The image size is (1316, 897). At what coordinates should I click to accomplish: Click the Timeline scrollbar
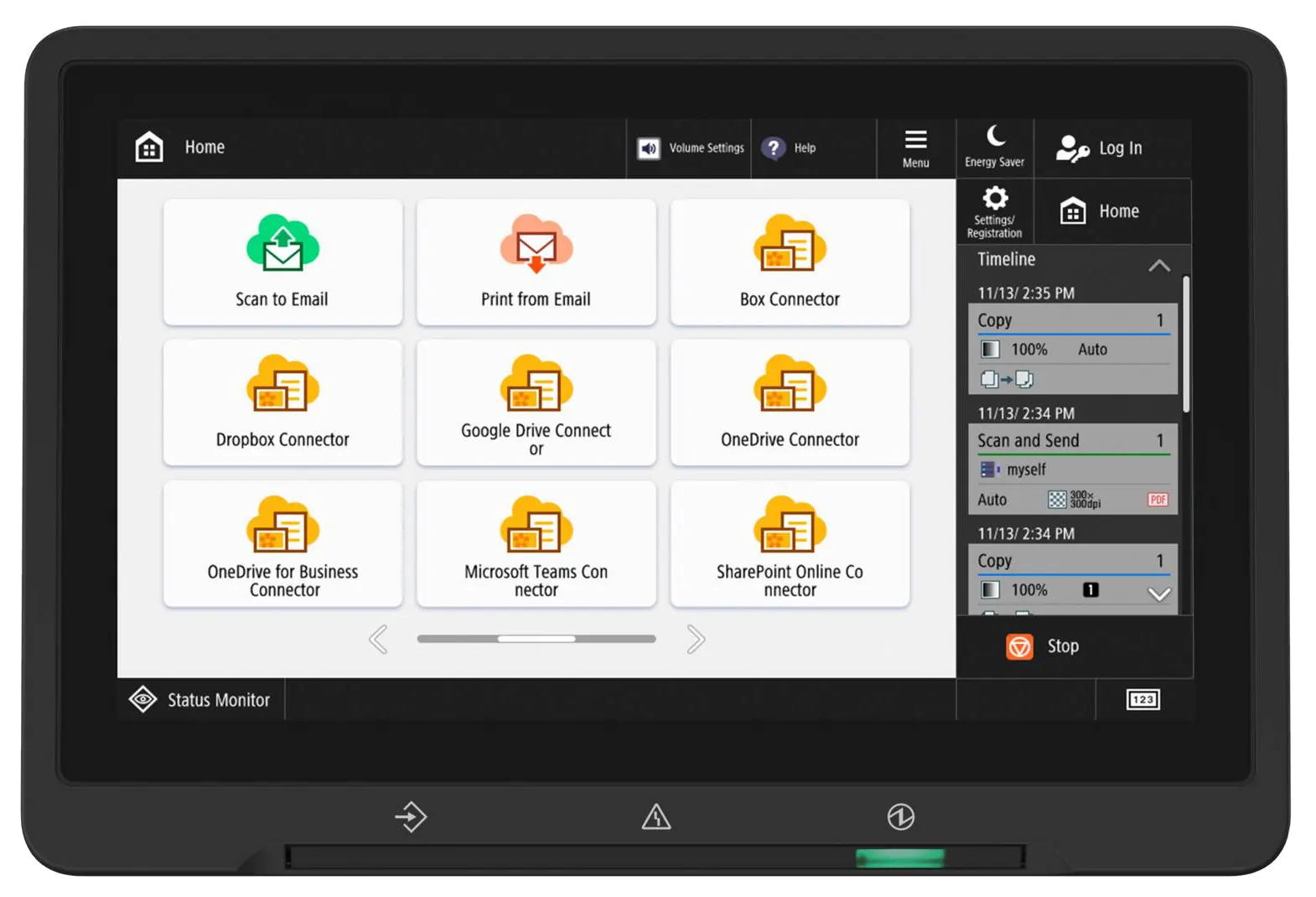click(x=1185, y=344)
